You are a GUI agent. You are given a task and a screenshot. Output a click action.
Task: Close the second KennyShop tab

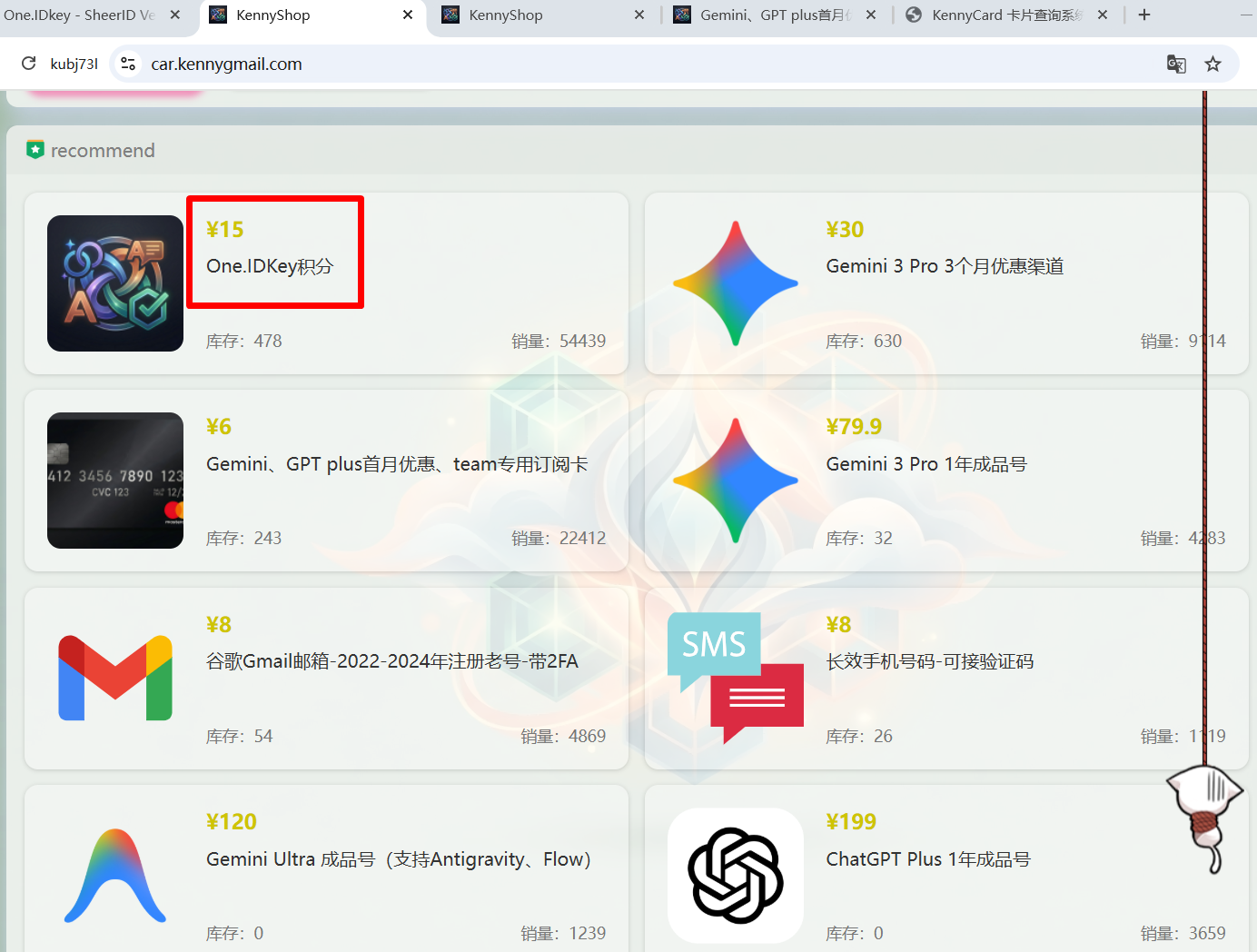[x=639, y=15]
